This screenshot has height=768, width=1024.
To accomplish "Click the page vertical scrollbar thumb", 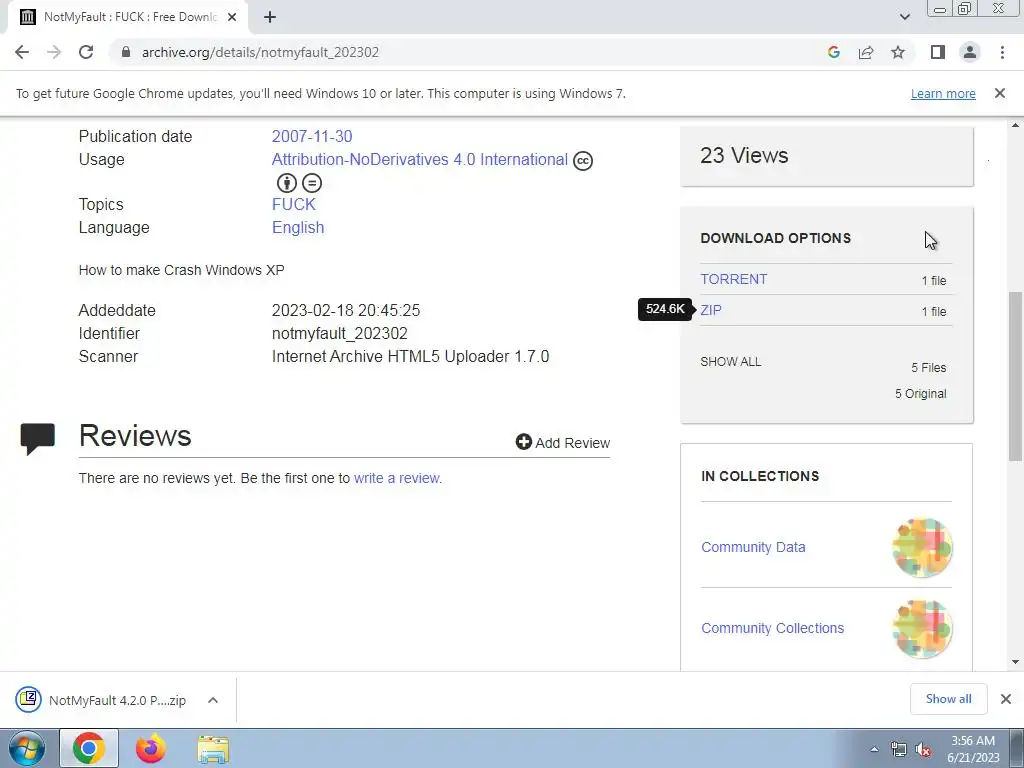I will click(x=1016, y=376).
